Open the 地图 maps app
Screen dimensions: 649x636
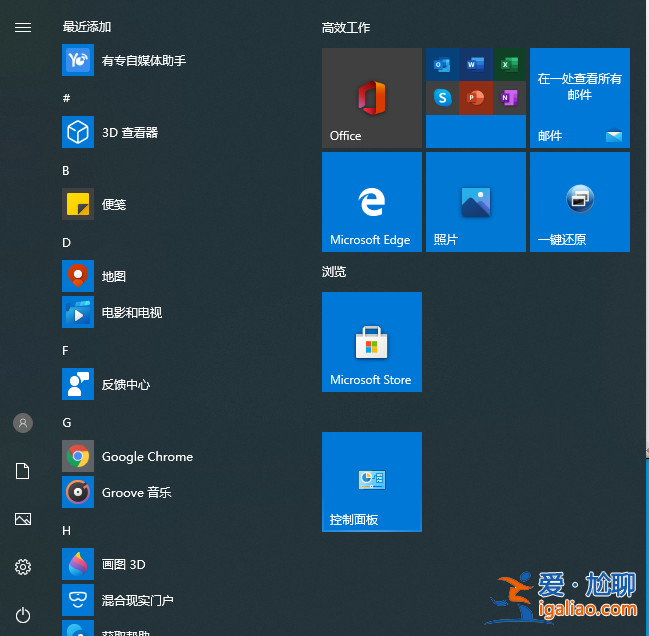point(94,276)
